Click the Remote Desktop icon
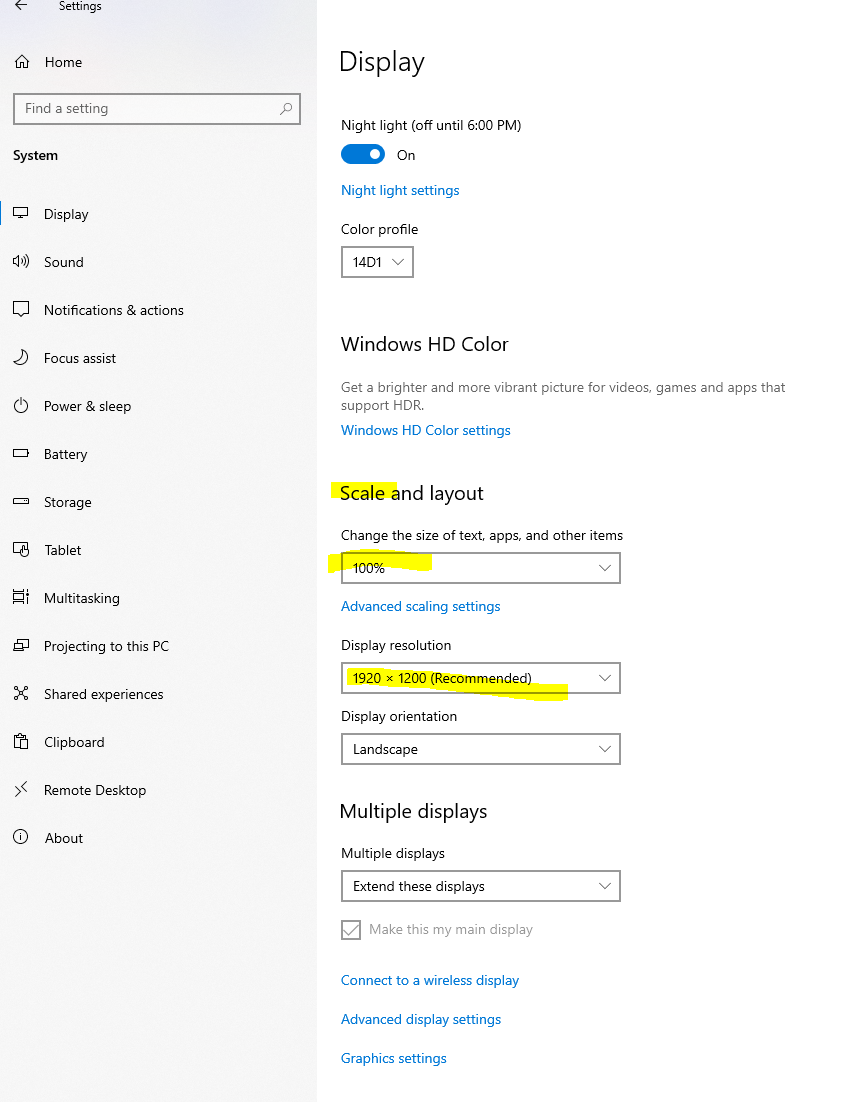Image resolution: width=857 pixels, height=1102 pixels. coord(21,789)
